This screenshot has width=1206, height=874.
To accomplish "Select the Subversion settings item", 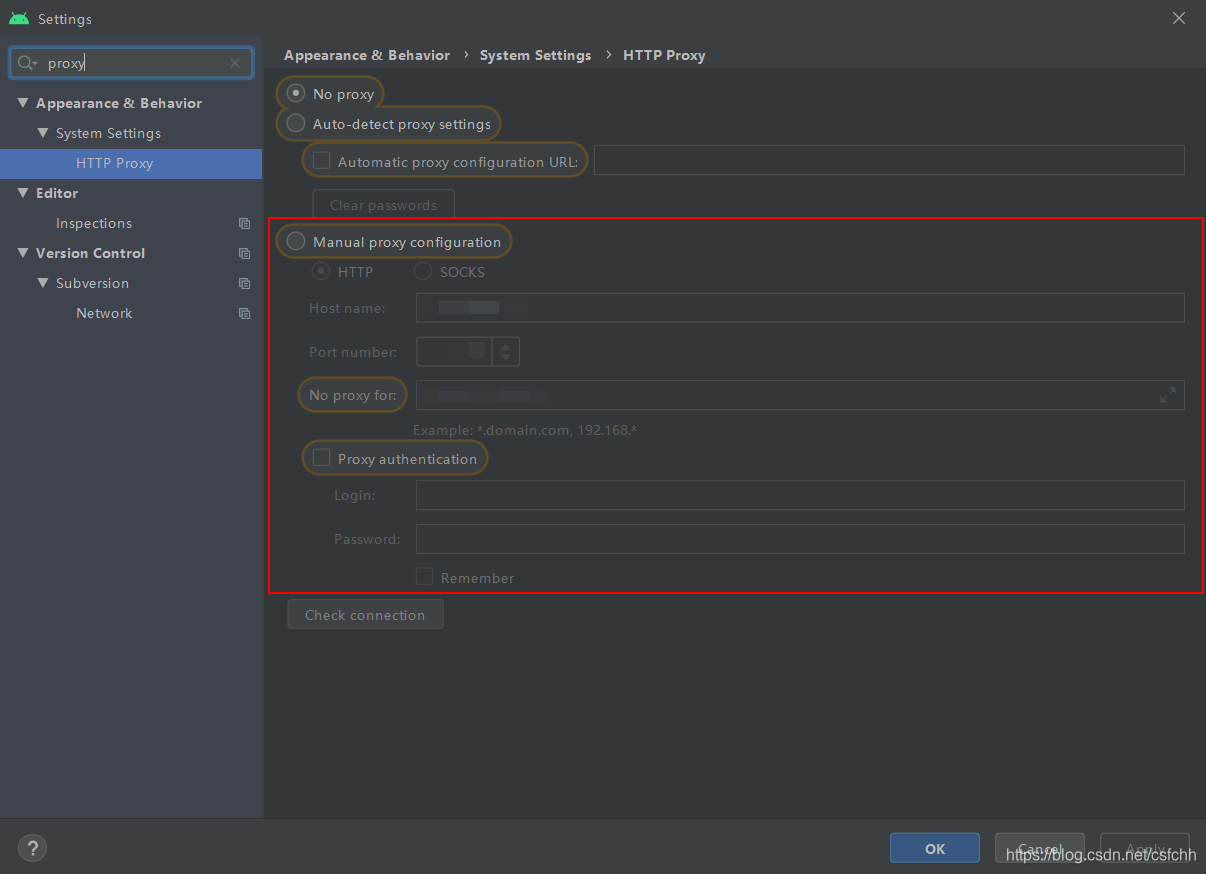I will (x=92, y=283).
